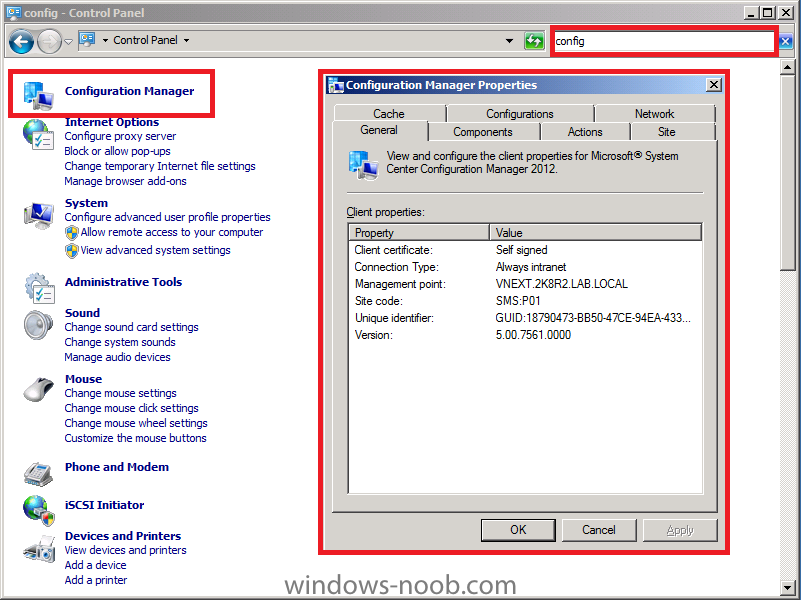Click Configure proxy server link
Viewport: 801px width, 600px height.
pos(120,136)
